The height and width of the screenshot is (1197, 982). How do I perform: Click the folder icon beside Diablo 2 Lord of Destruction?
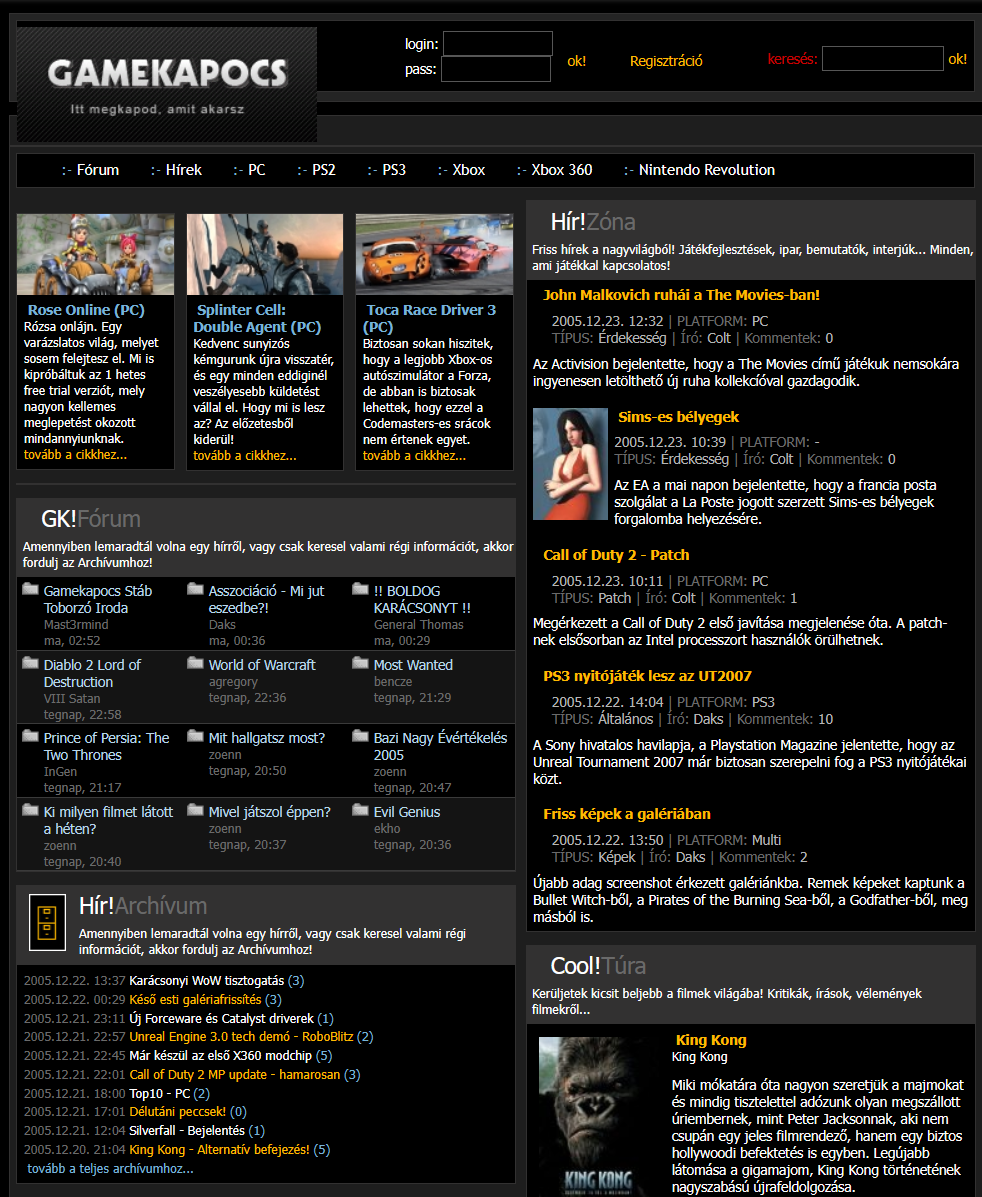(x=31, y=663)
